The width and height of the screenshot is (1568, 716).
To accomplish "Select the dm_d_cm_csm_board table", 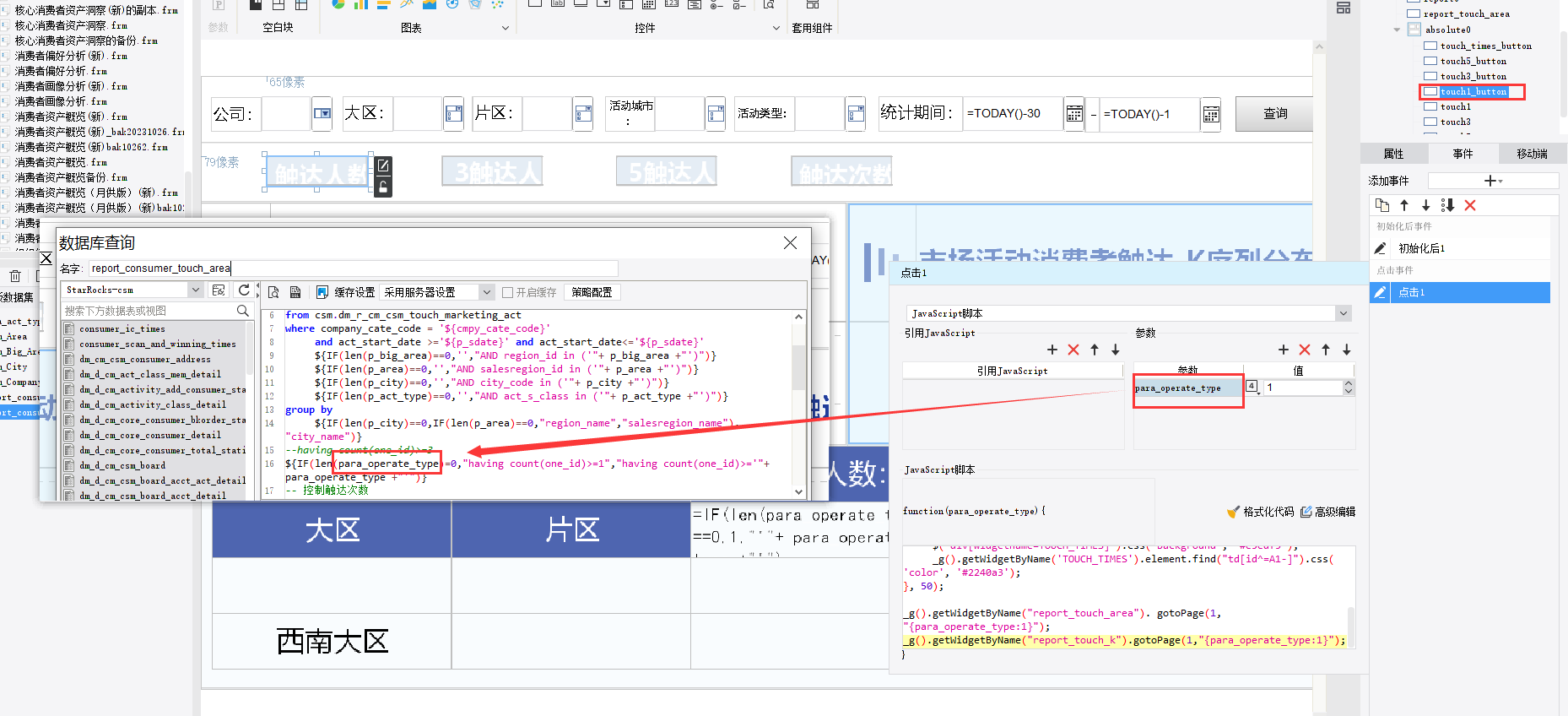I will coord(122,465).
